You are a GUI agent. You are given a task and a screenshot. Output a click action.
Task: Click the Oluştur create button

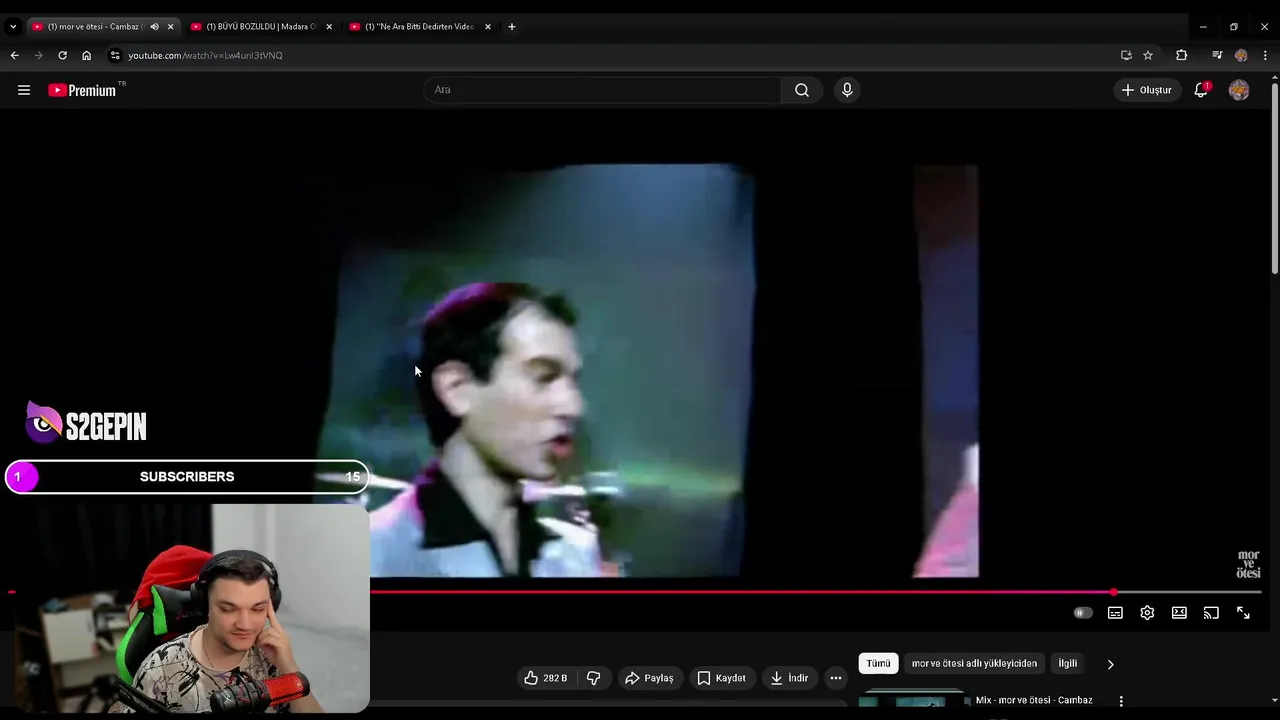pyautogui.click(x=1147, y=90)
